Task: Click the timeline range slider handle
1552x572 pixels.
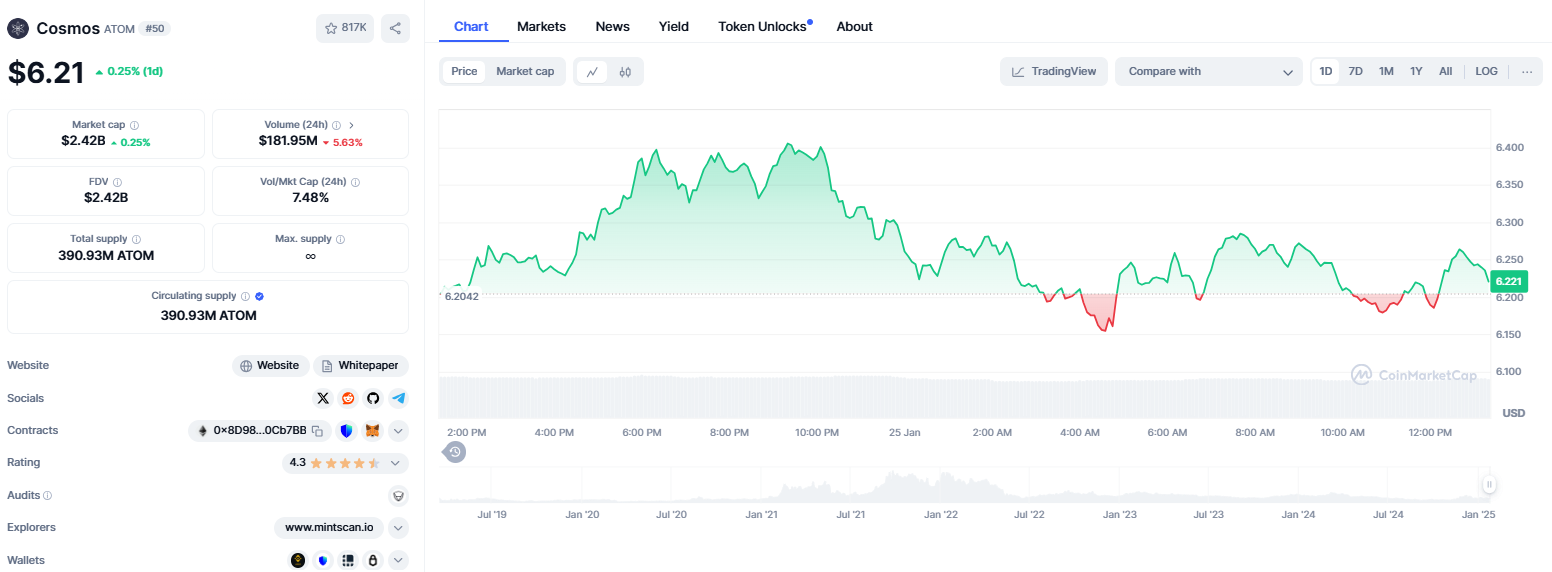Action: coord(1489,485)
